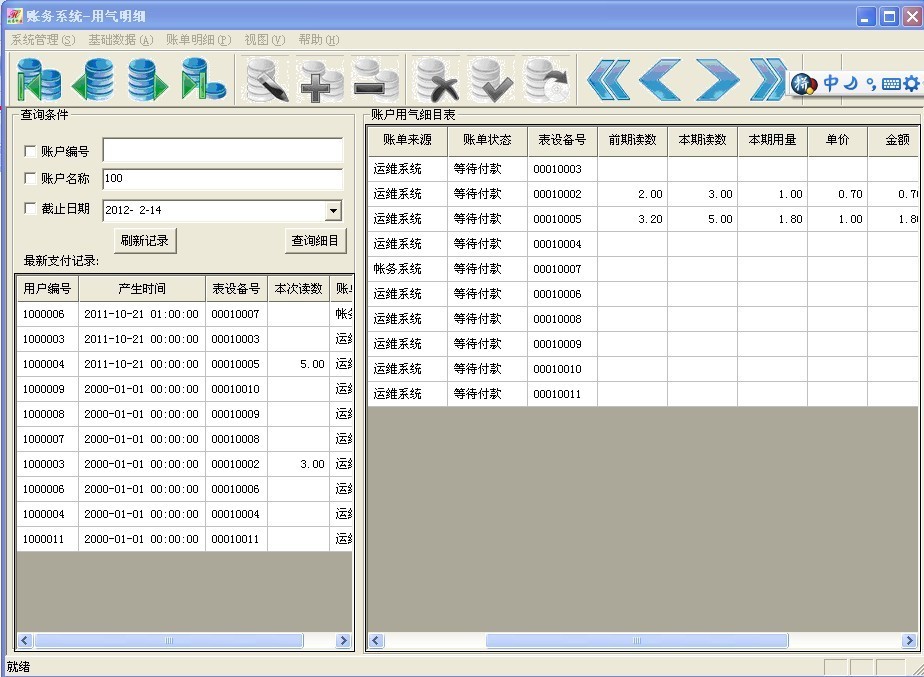Click the confirm checkmark database icon
This screenshot has width=924, height=677.
tap(491, 79)
